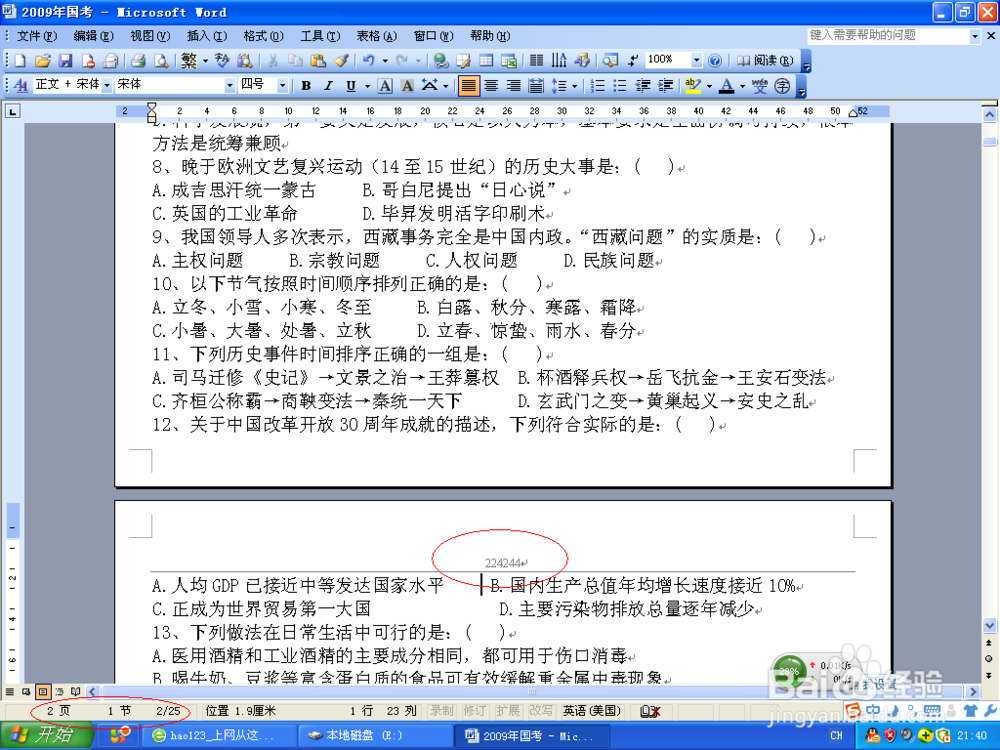The width and height of the screenshot is (1000, 750).
Task: Increase paragraph indent
Action: pos(665,85)
